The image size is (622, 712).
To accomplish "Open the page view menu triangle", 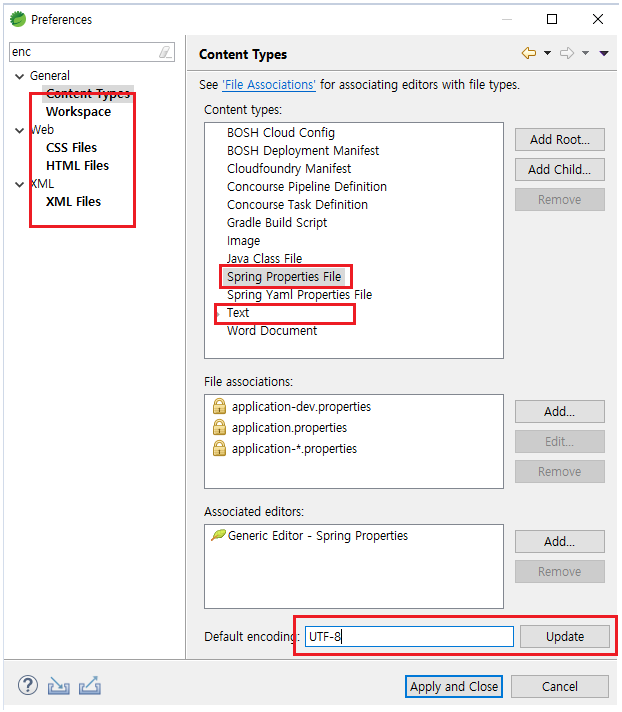I will [604, 54].
